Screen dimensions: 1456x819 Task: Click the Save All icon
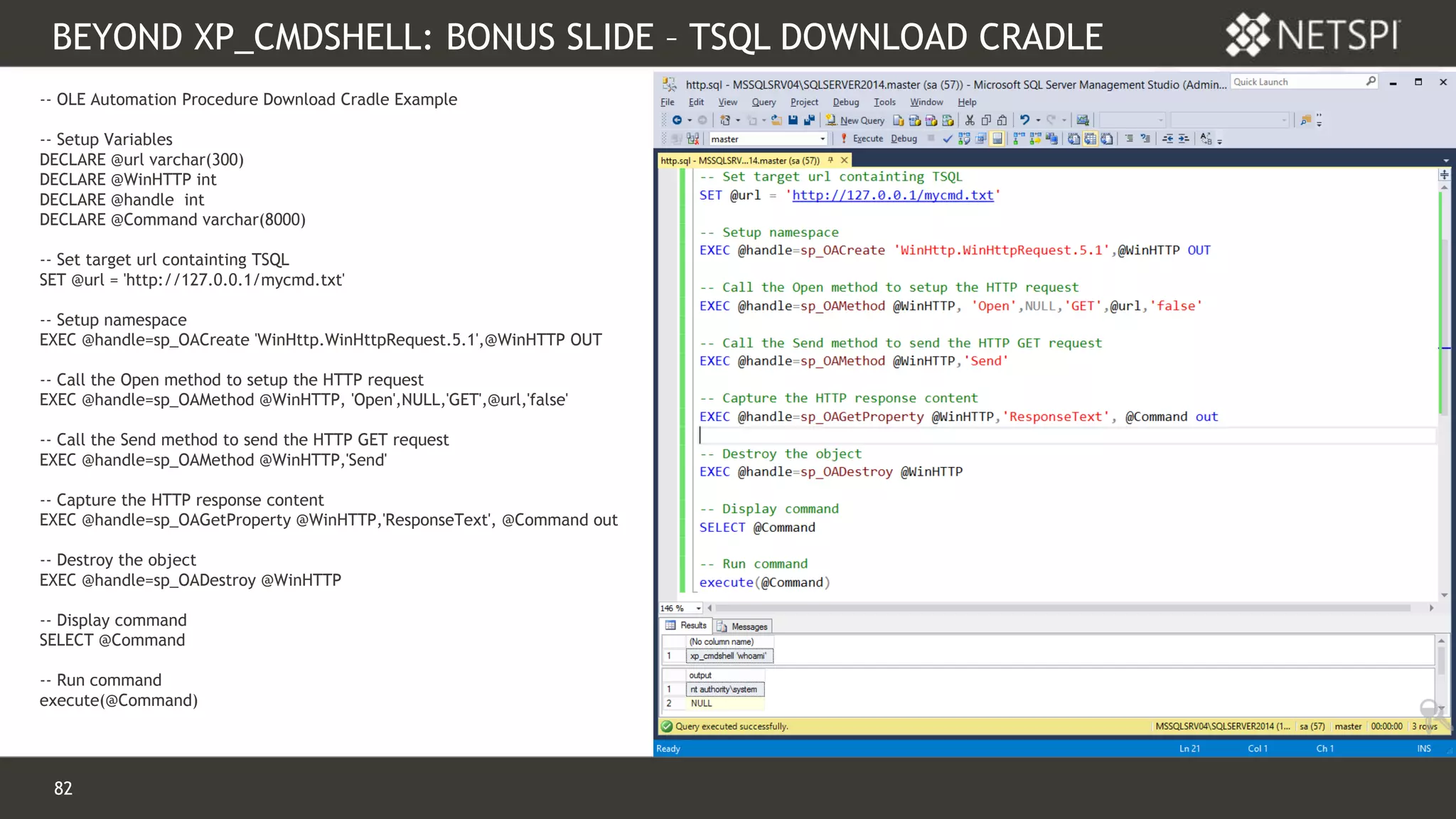pyautogui.click(x=809, y=120)
